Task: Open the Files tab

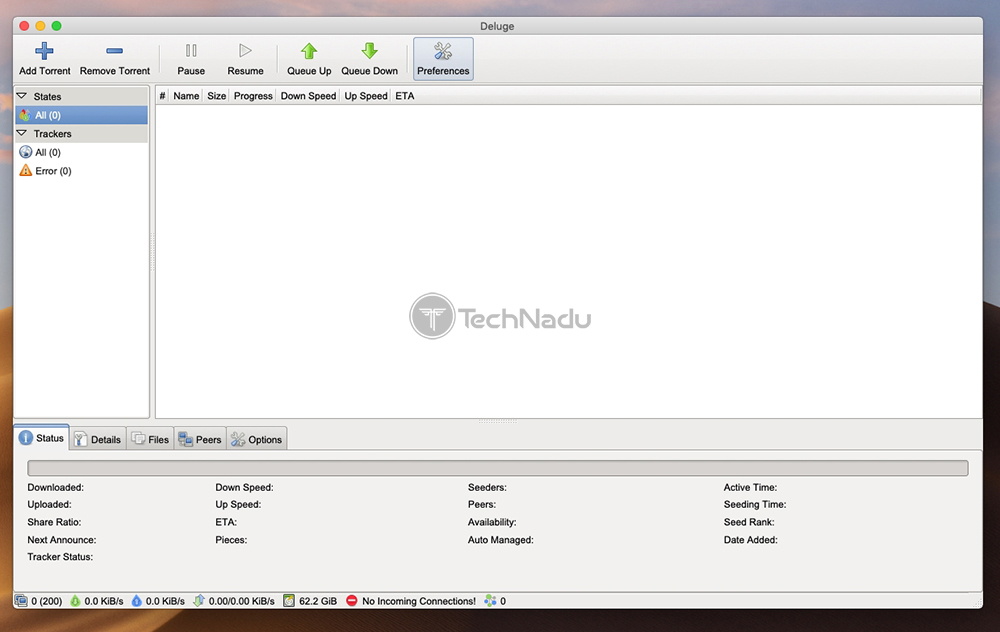Action: click(x=151, y=439)
